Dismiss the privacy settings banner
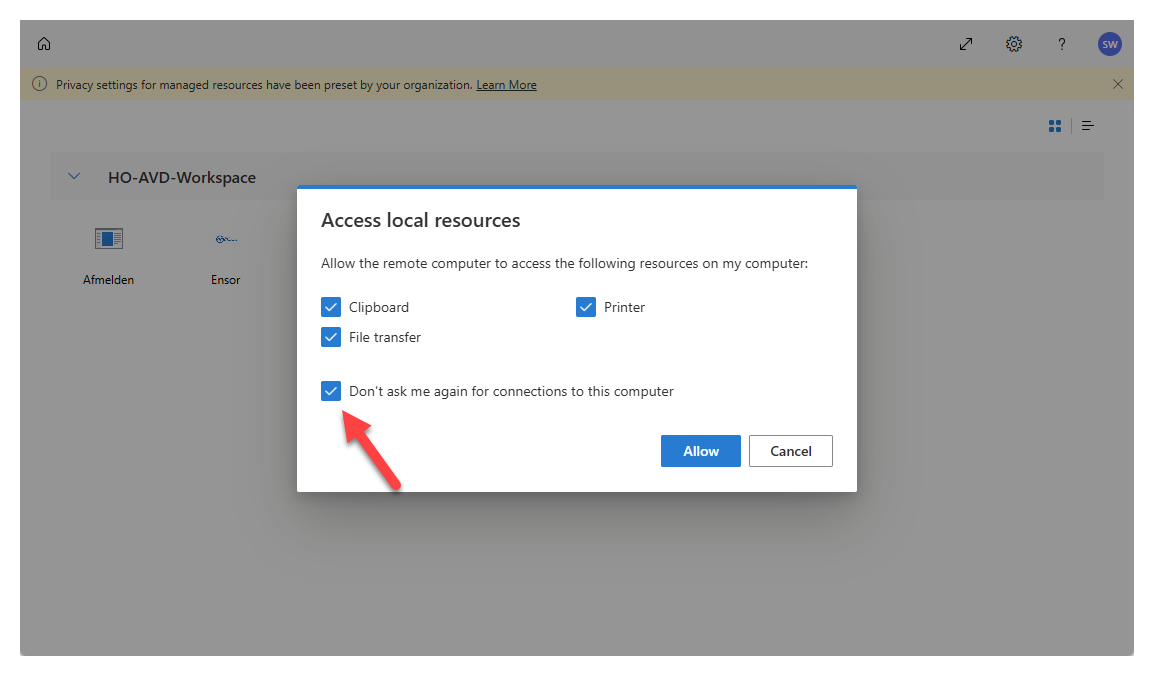This screenshot has width=1154, height=676. [1118, 85]
